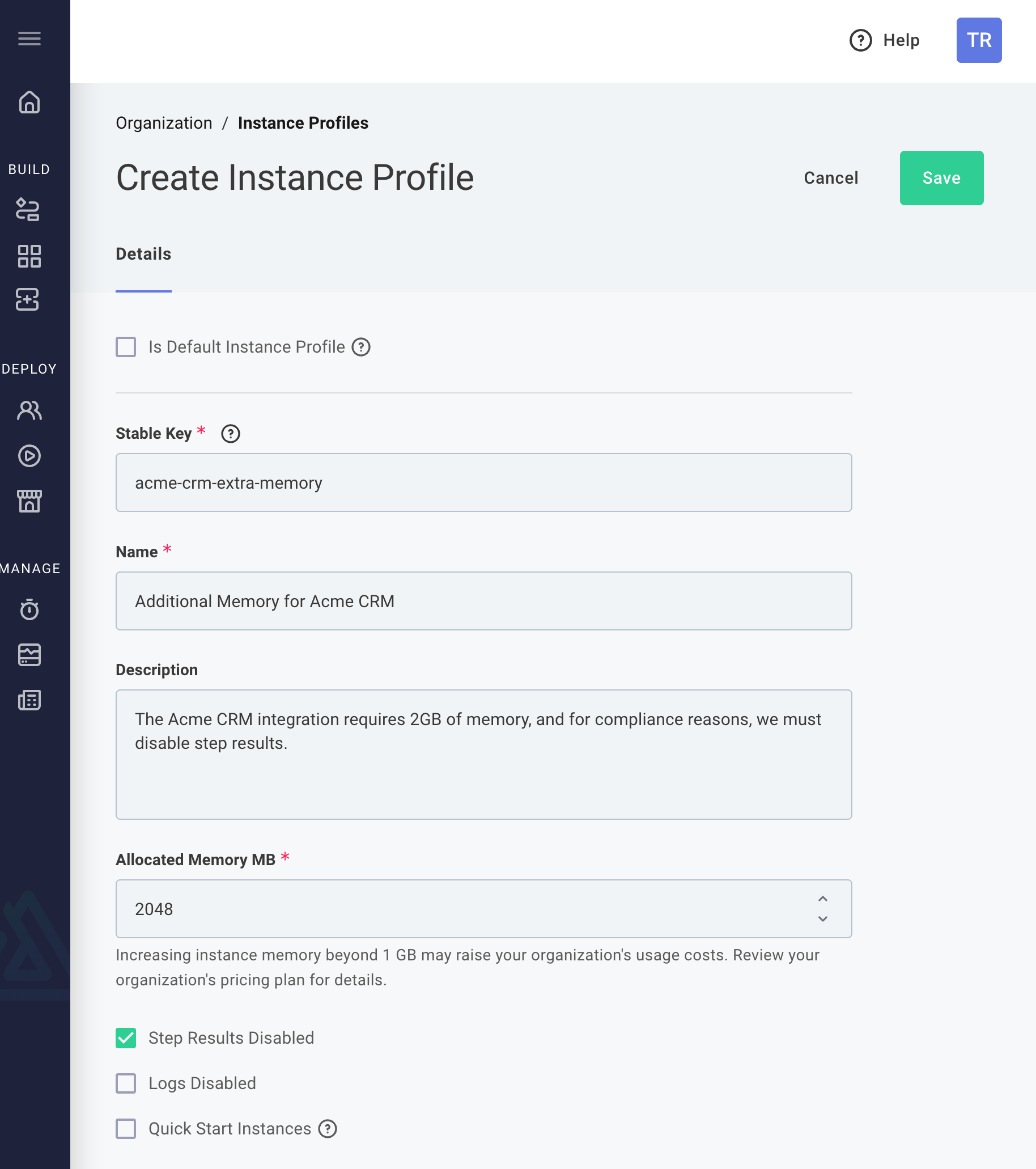The width and height of the screenshot is (1036, 1169).
Task: Open the Home dashboard from the sidebar
Action: [x=29, y=103]
